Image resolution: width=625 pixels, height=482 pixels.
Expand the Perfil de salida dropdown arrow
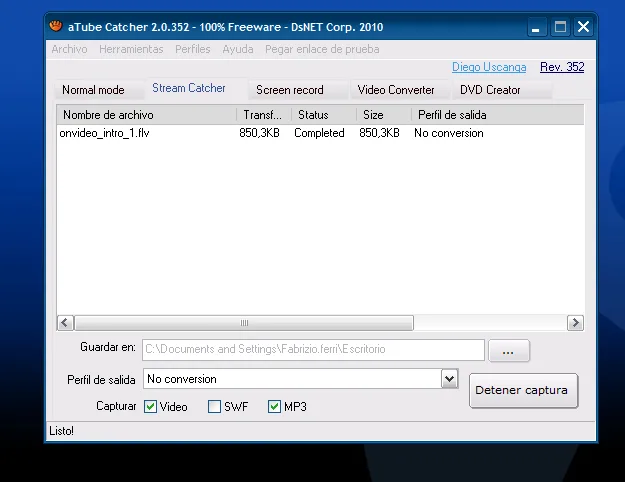coord(450,379)
